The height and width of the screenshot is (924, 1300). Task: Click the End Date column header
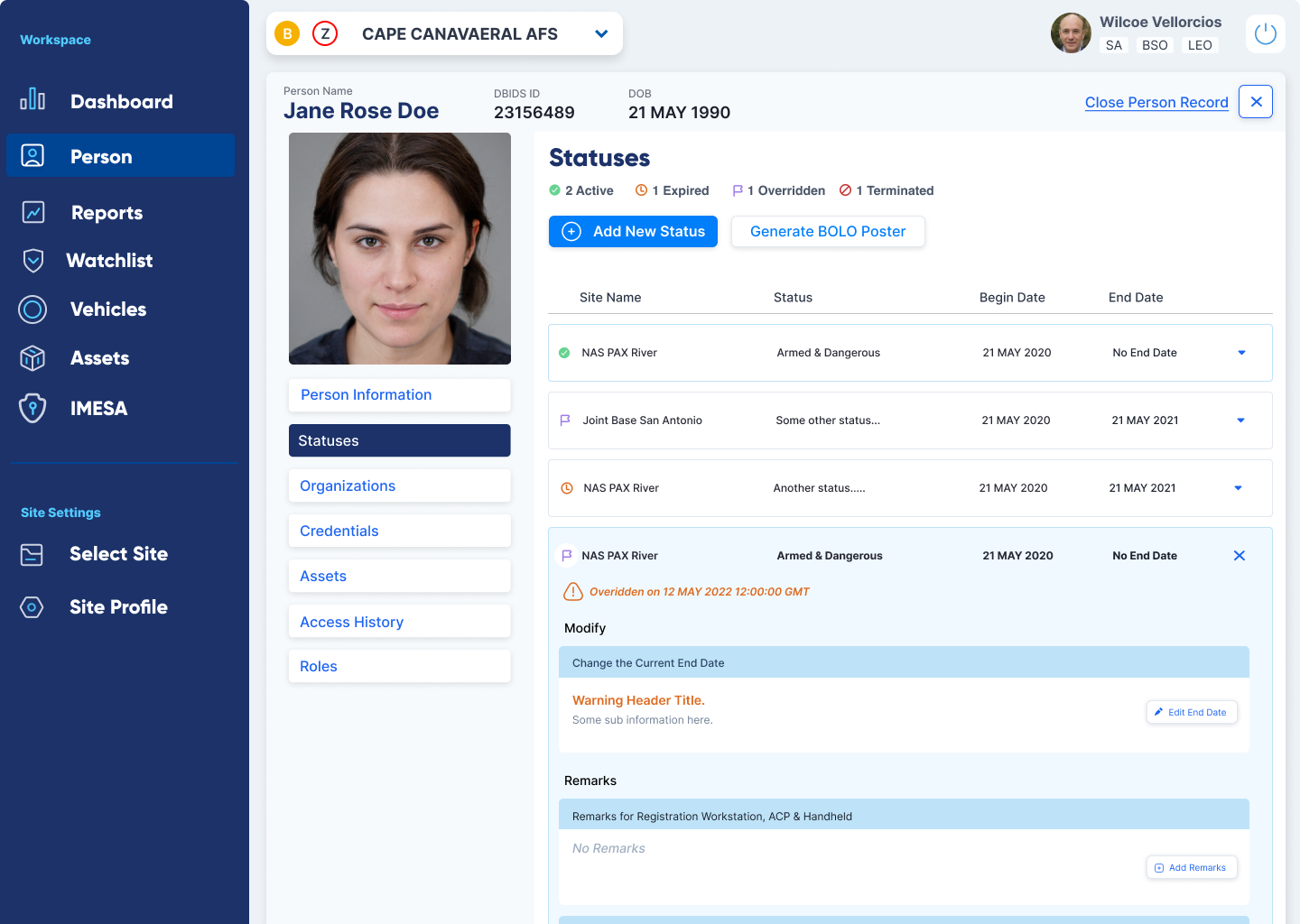[1136, 298]
